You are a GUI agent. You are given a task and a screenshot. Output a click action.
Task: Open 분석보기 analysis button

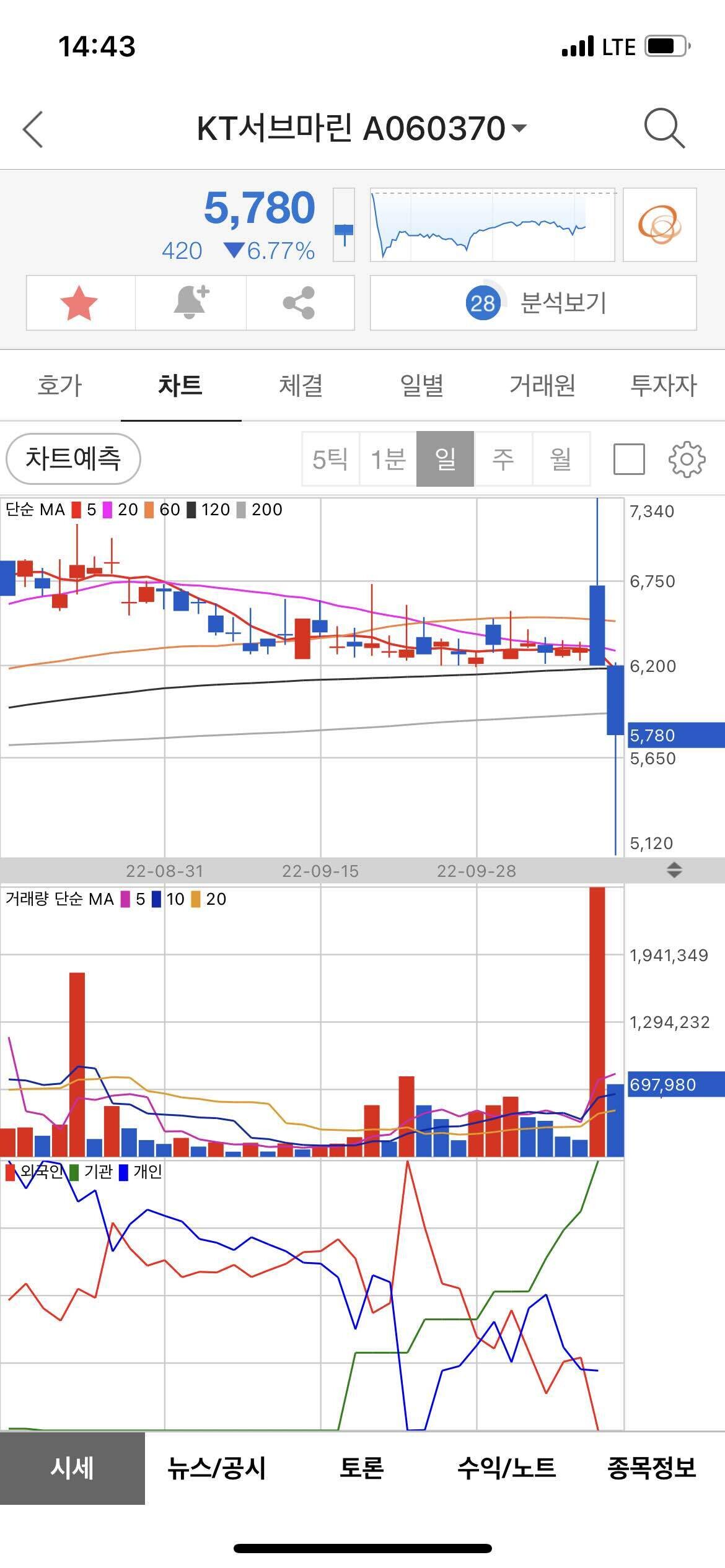tap(534, 303)
